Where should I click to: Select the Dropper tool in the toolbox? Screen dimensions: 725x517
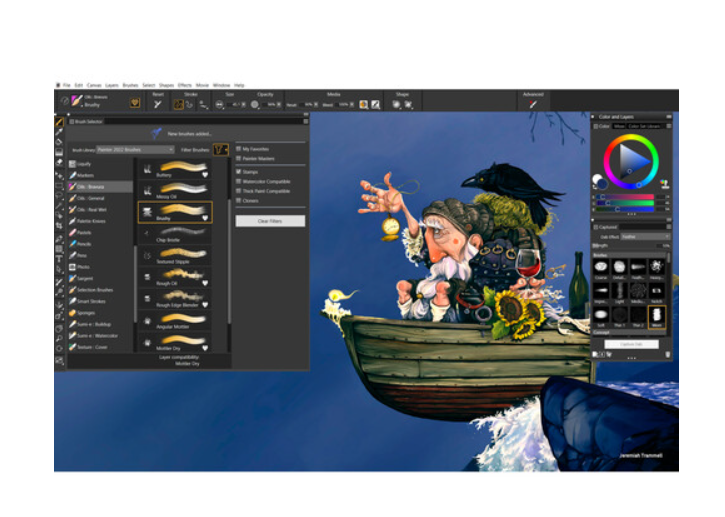[60, 132]
